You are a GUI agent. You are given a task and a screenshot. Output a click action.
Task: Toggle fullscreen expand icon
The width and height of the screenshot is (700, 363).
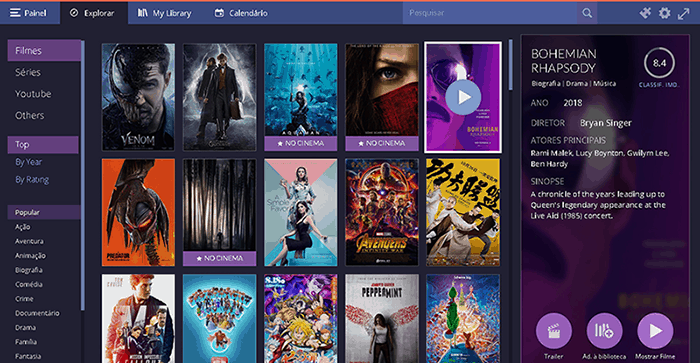683,13
